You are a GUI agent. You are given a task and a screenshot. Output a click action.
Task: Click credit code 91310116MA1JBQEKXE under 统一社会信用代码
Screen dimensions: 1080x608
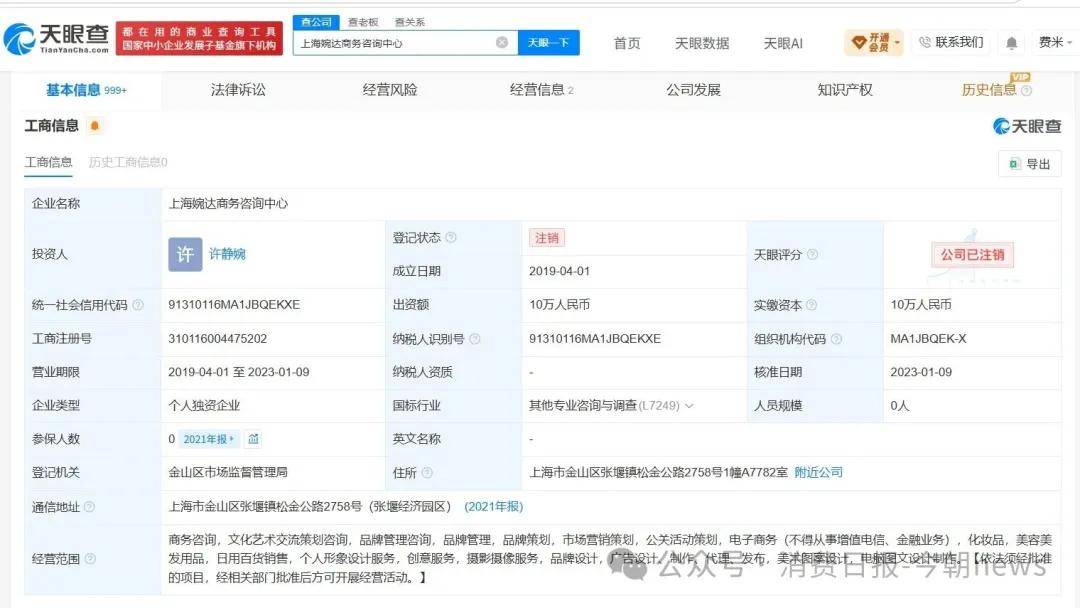234,304
